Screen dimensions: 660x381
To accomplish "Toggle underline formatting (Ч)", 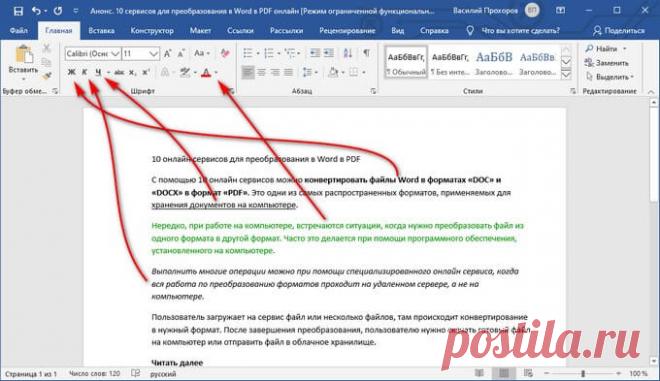I will (98, 72).
